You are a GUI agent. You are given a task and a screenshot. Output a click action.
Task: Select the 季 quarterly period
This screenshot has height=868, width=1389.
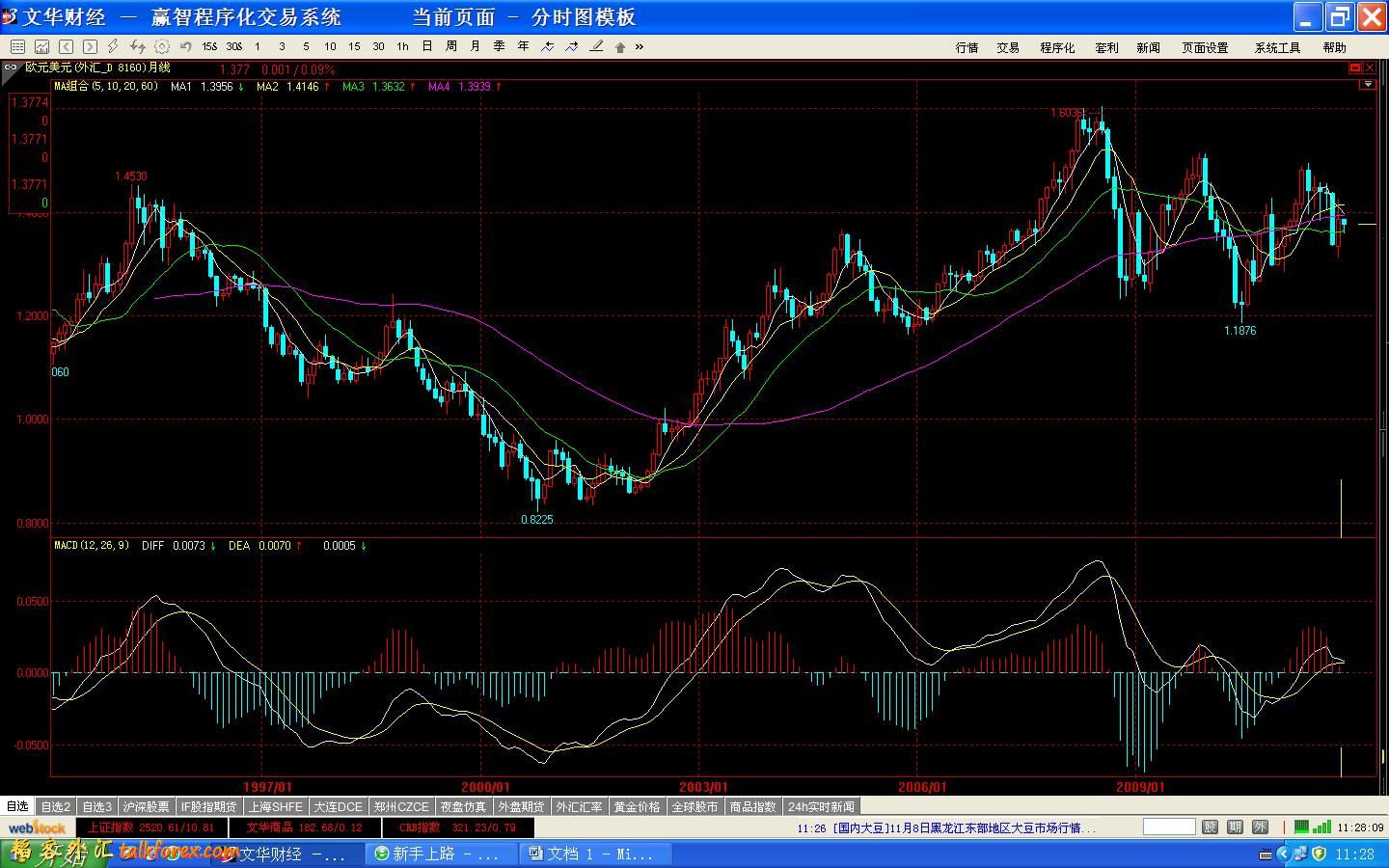[x=499, y=46]
